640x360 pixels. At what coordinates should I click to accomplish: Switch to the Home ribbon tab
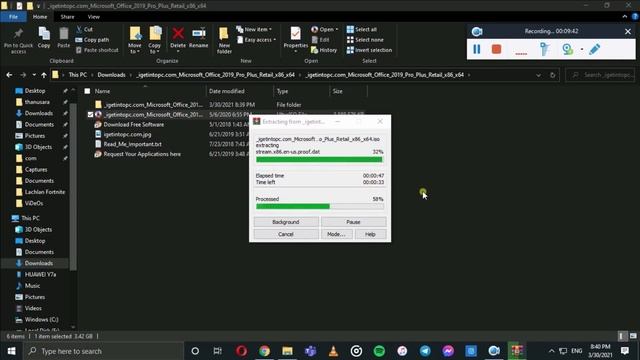point(40,17)
